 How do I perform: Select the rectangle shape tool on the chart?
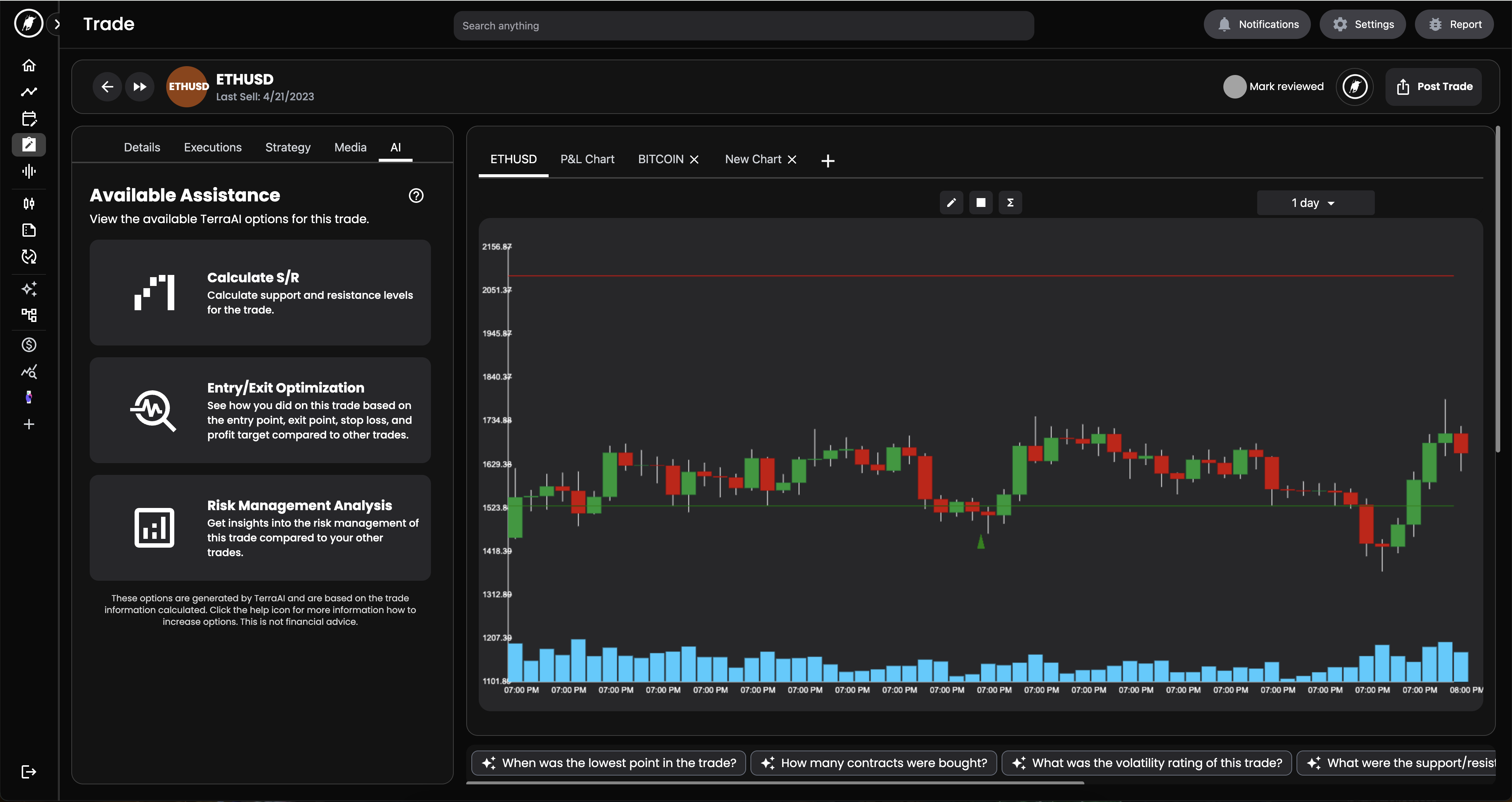(981, 203)
